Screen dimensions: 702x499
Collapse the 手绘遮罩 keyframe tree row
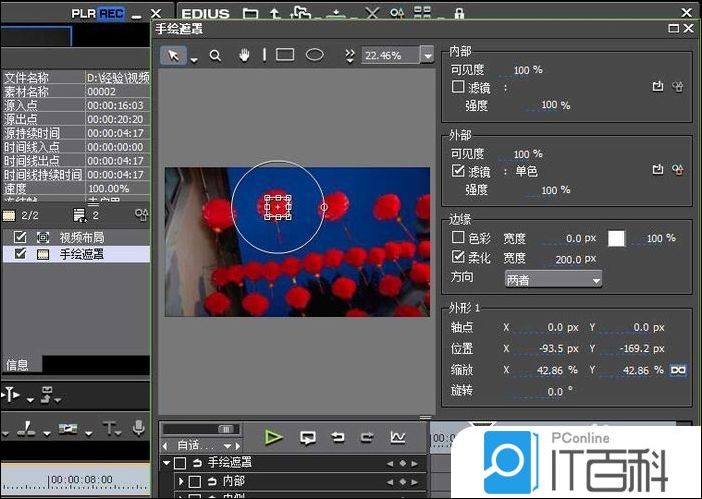166,463
